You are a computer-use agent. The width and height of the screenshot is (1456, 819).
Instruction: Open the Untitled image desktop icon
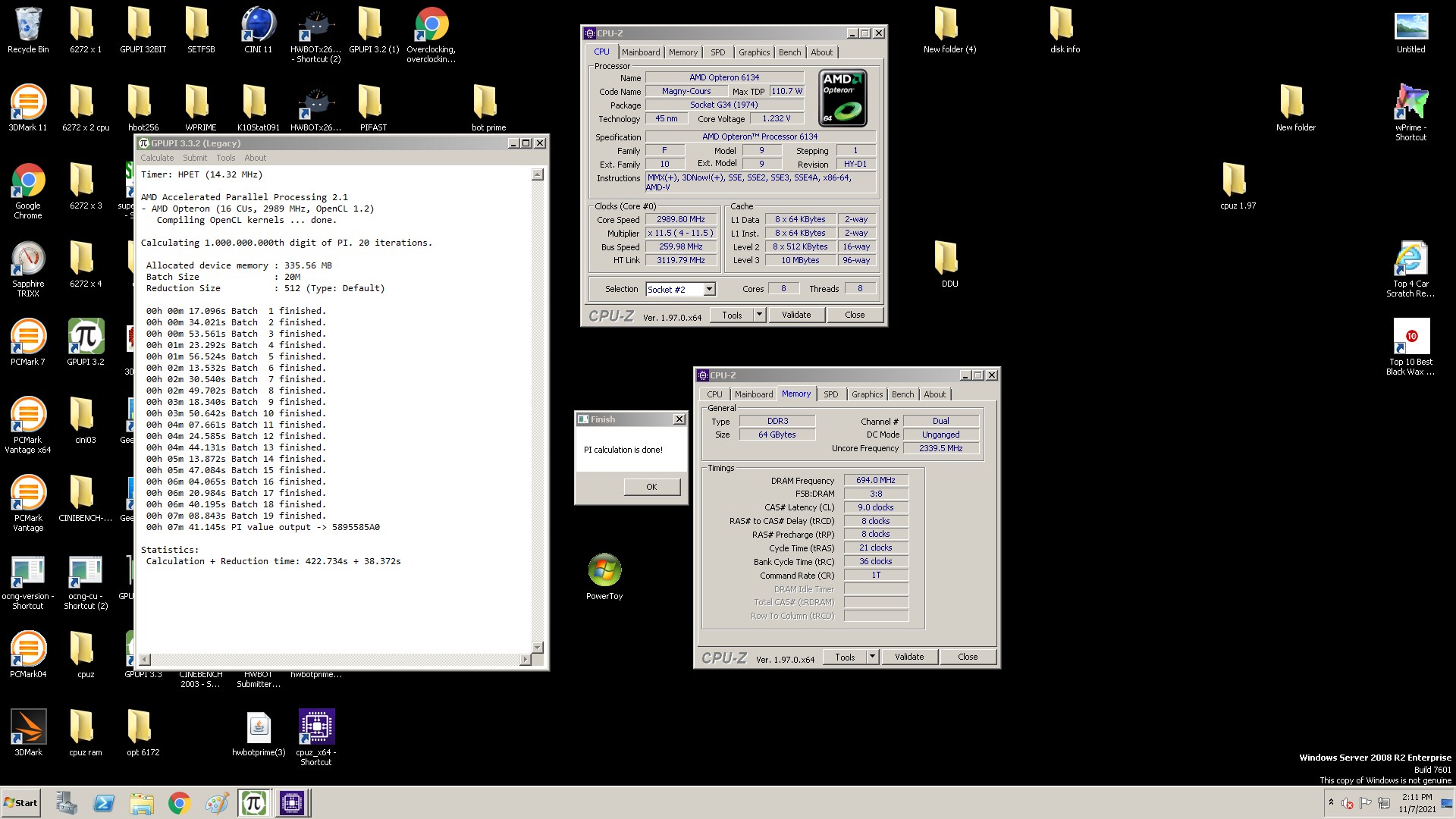1411,30
